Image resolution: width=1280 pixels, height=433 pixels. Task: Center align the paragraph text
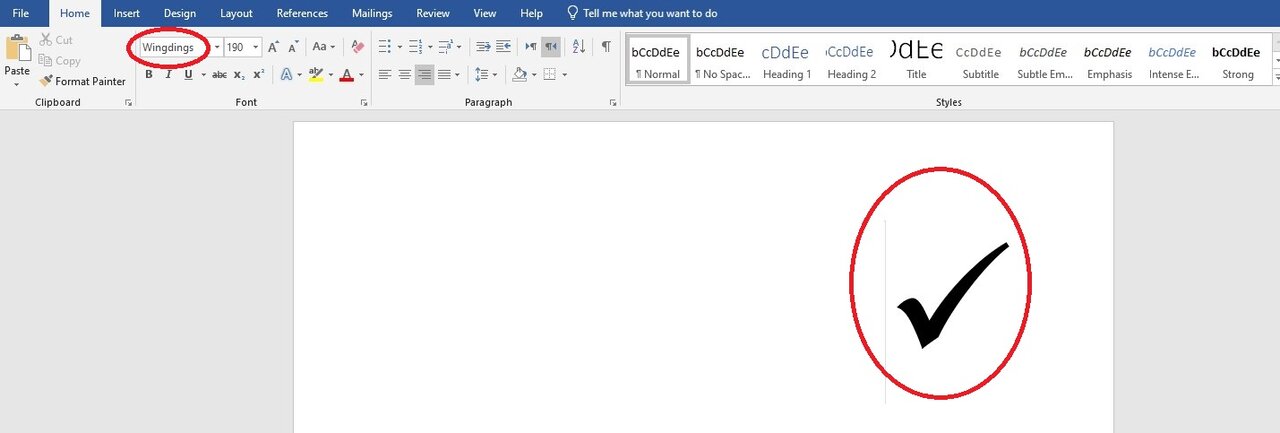coord(405,75)
